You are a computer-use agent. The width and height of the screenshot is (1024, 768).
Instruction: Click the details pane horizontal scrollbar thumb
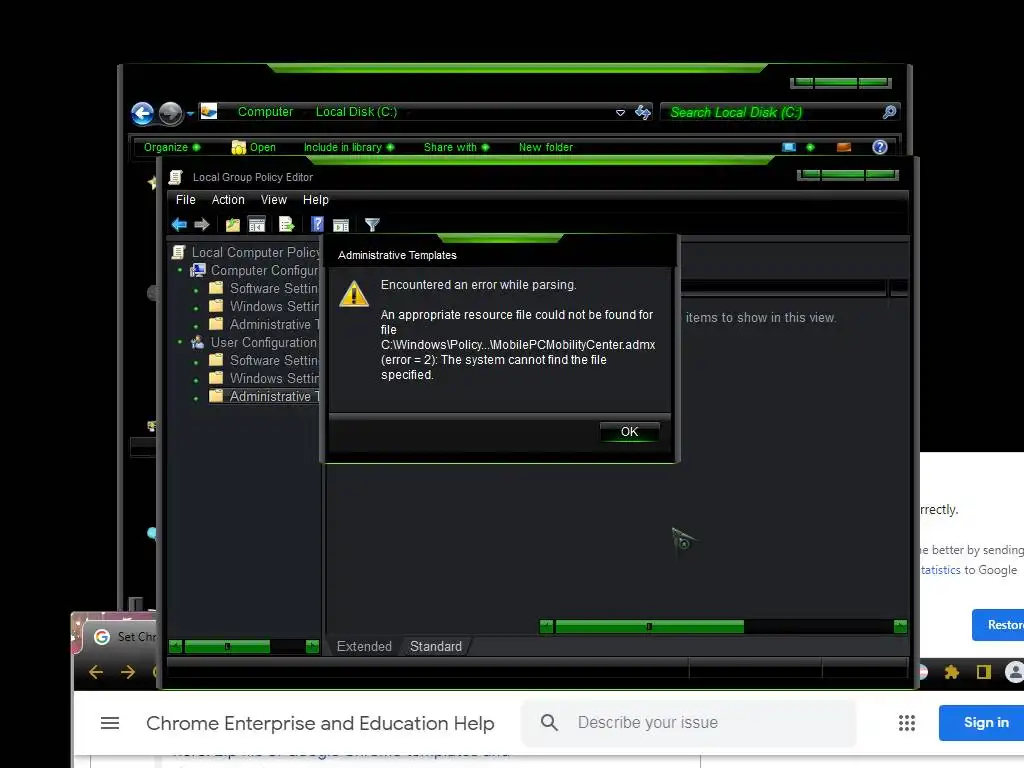pos(649,627)
